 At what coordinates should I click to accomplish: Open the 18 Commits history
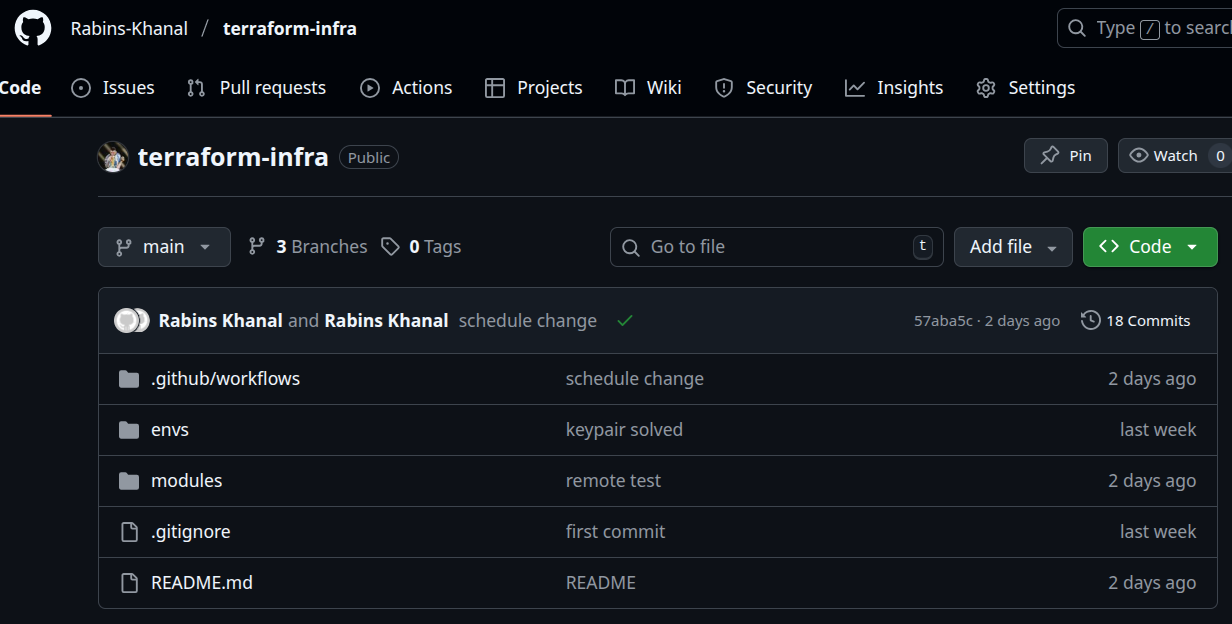[1136, 321]
